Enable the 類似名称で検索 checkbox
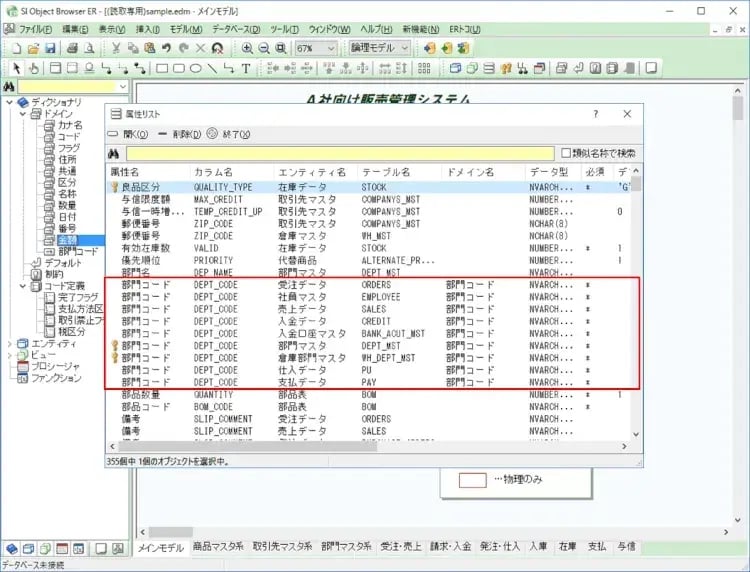750x572 pixels. click(x=566, y=153)
